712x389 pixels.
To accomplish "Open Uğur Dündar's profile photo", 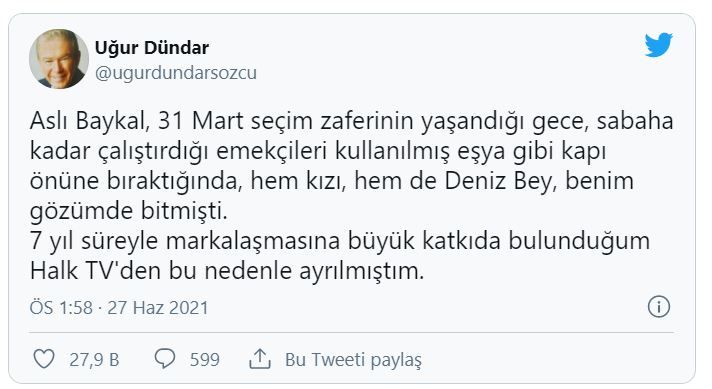I will click(x=59, y=59).
